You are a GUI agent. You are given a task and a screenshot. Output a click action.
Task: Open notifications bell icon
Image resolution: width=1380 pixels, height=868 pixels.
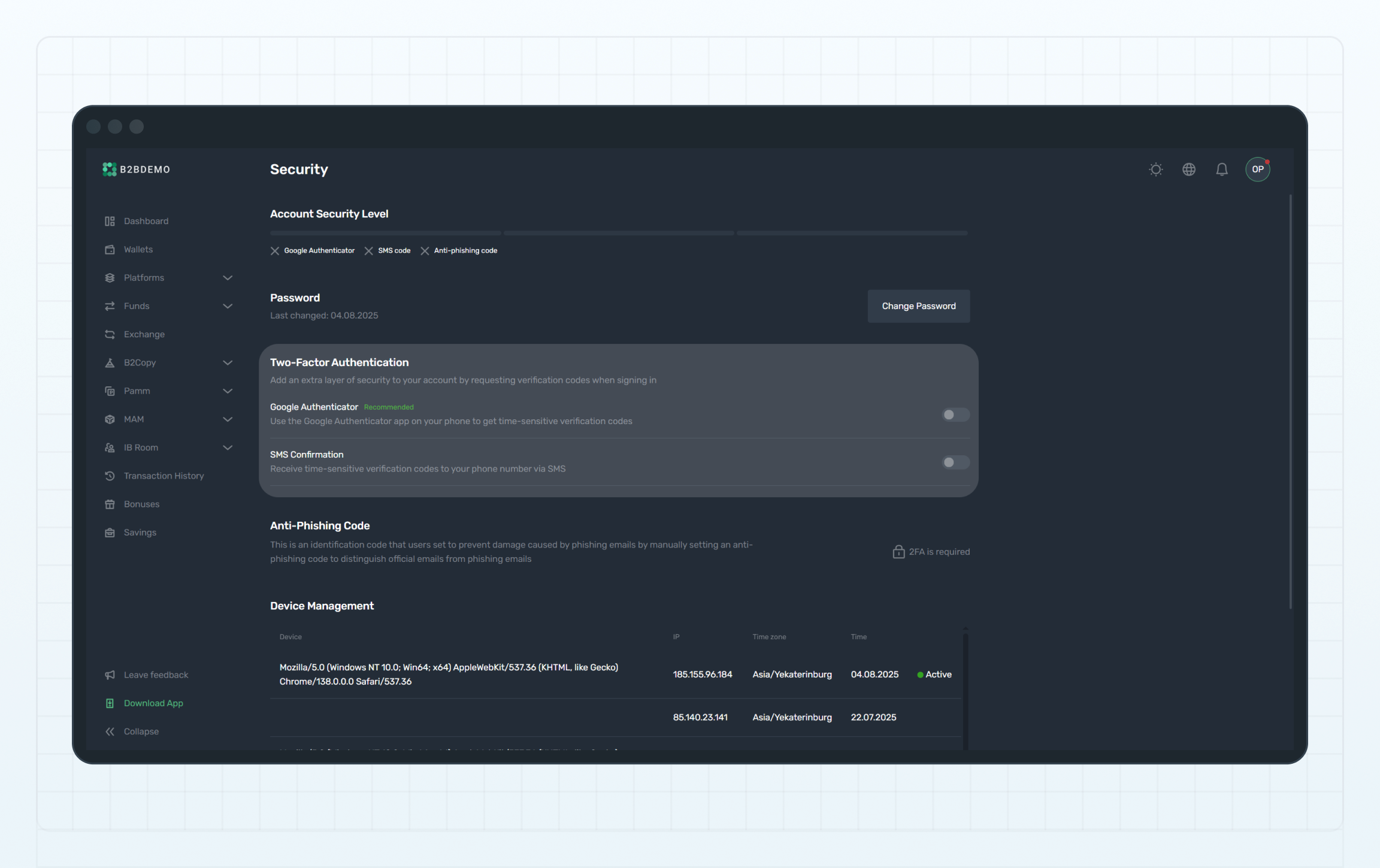click(1221, 170)
